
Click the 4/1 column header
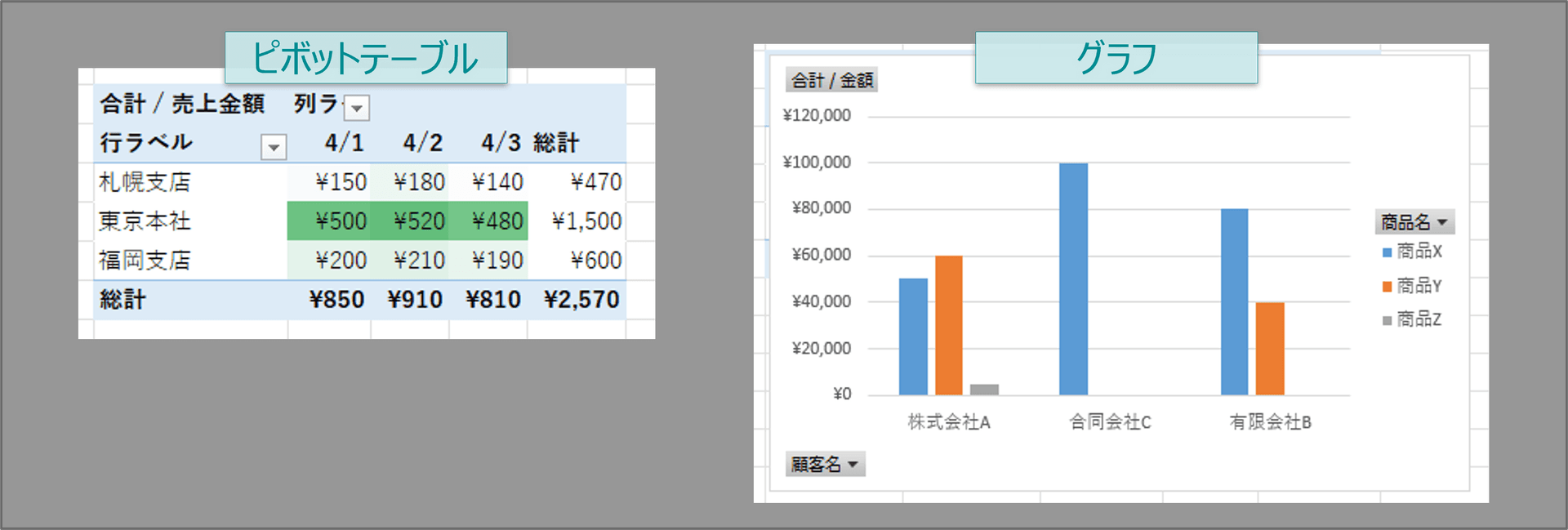[x=344, y=143]
